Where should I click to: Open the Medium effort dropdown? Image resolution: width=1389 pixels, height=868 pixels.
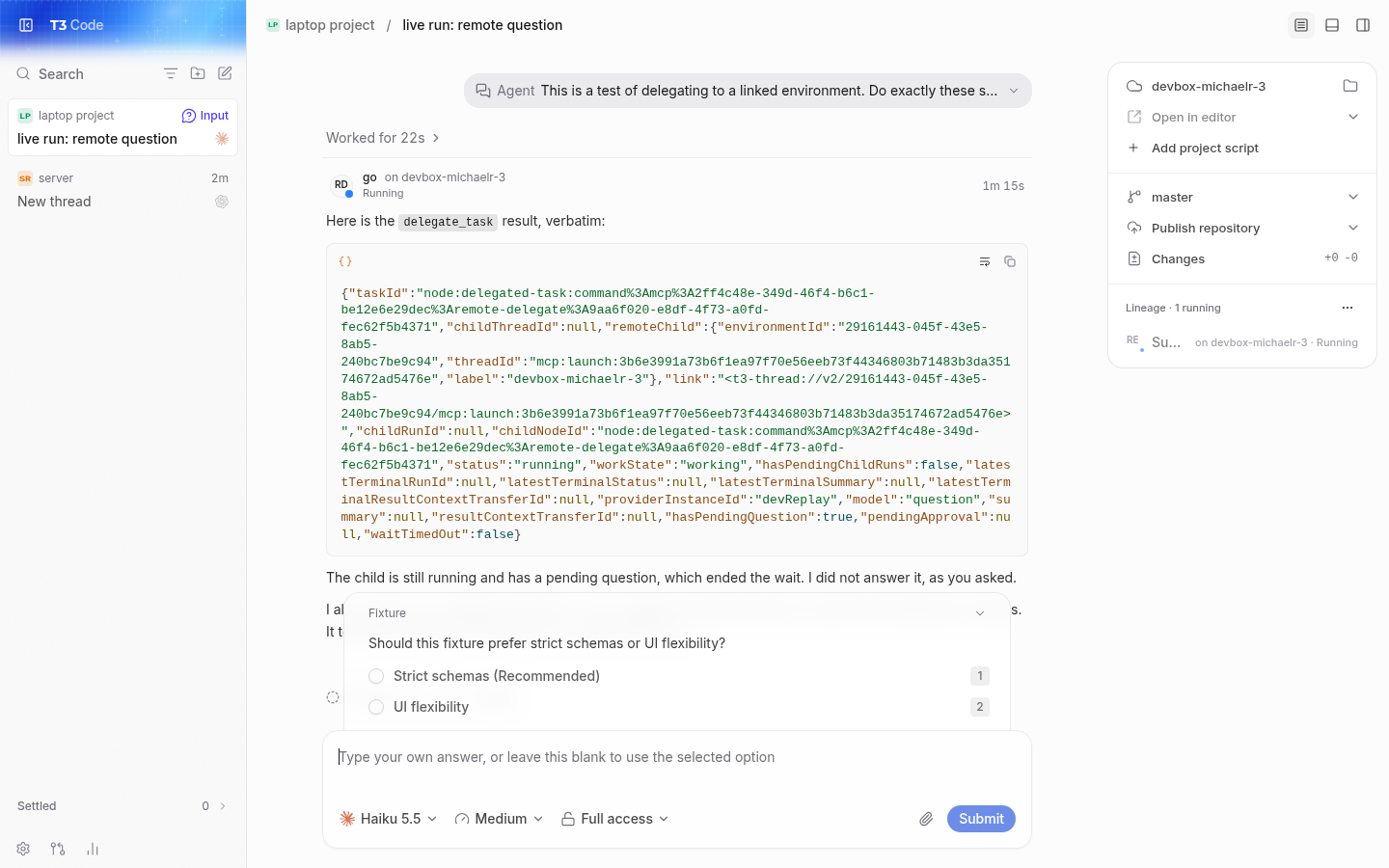pyautogui.click(x=499, y=819)
